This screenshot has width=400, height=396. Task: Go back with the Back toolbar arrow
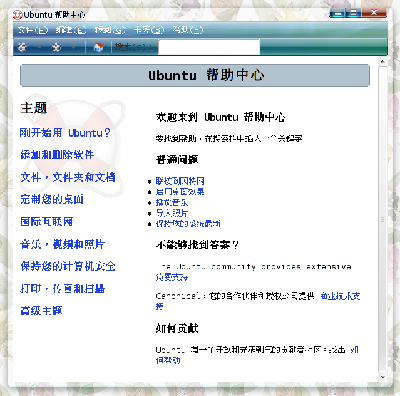click(x=22, y=47)
